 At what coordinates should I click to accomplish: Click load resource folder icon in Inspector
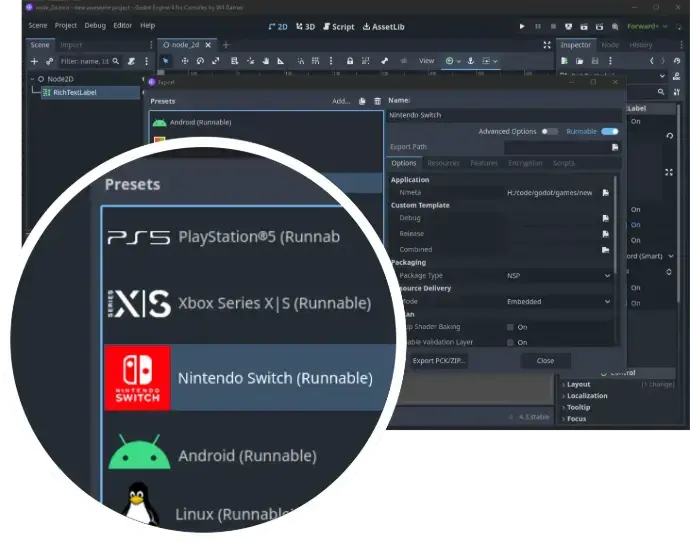point(580,61)
